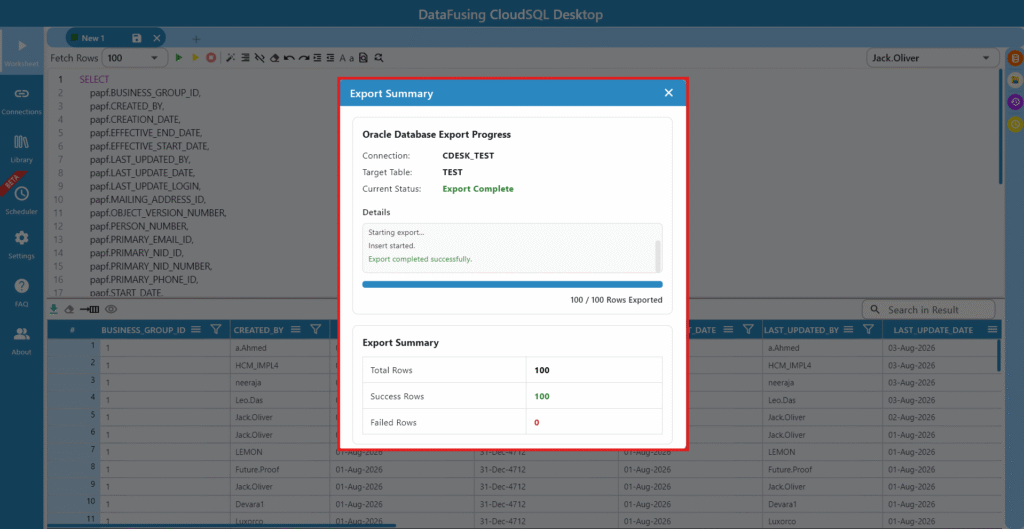
Task: Click the eraser icon above results grid
Action: 69,309
